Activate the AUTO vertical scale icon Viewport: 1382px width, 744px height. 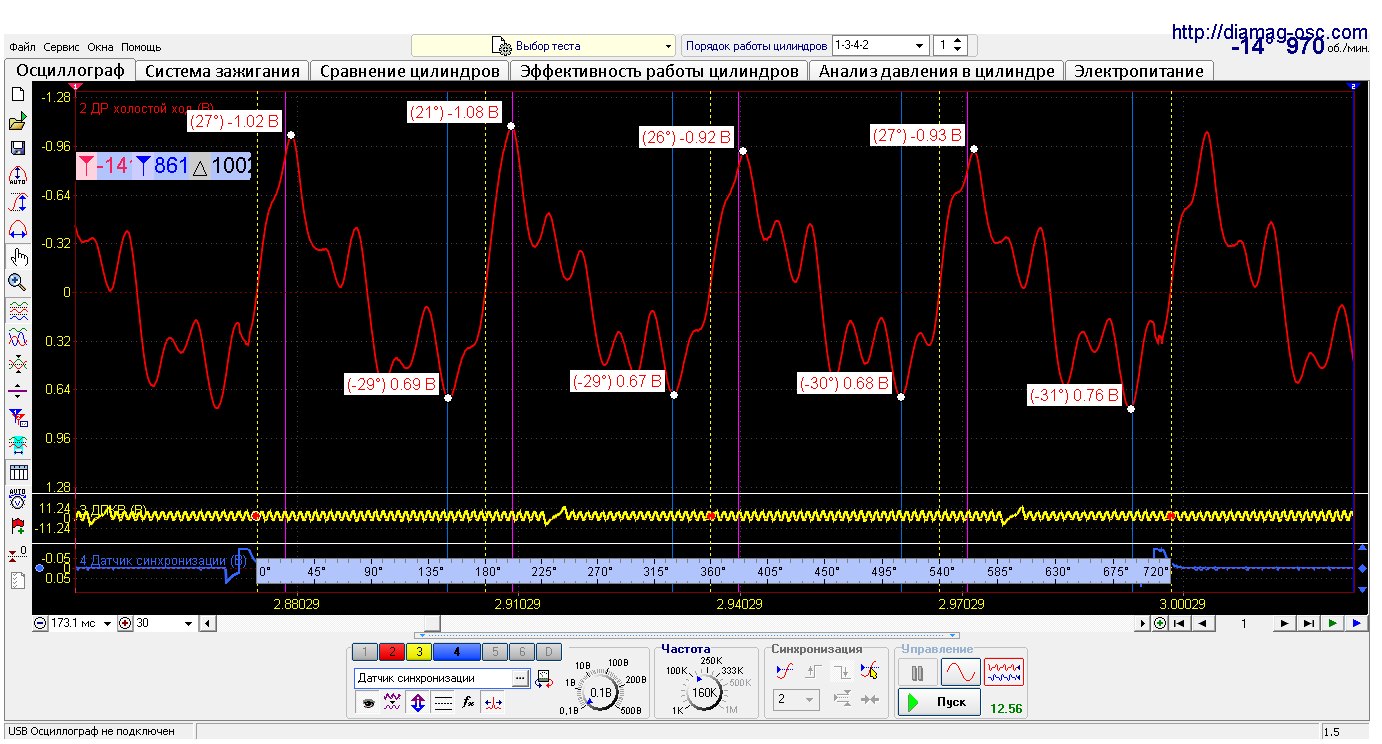(17, 175)
